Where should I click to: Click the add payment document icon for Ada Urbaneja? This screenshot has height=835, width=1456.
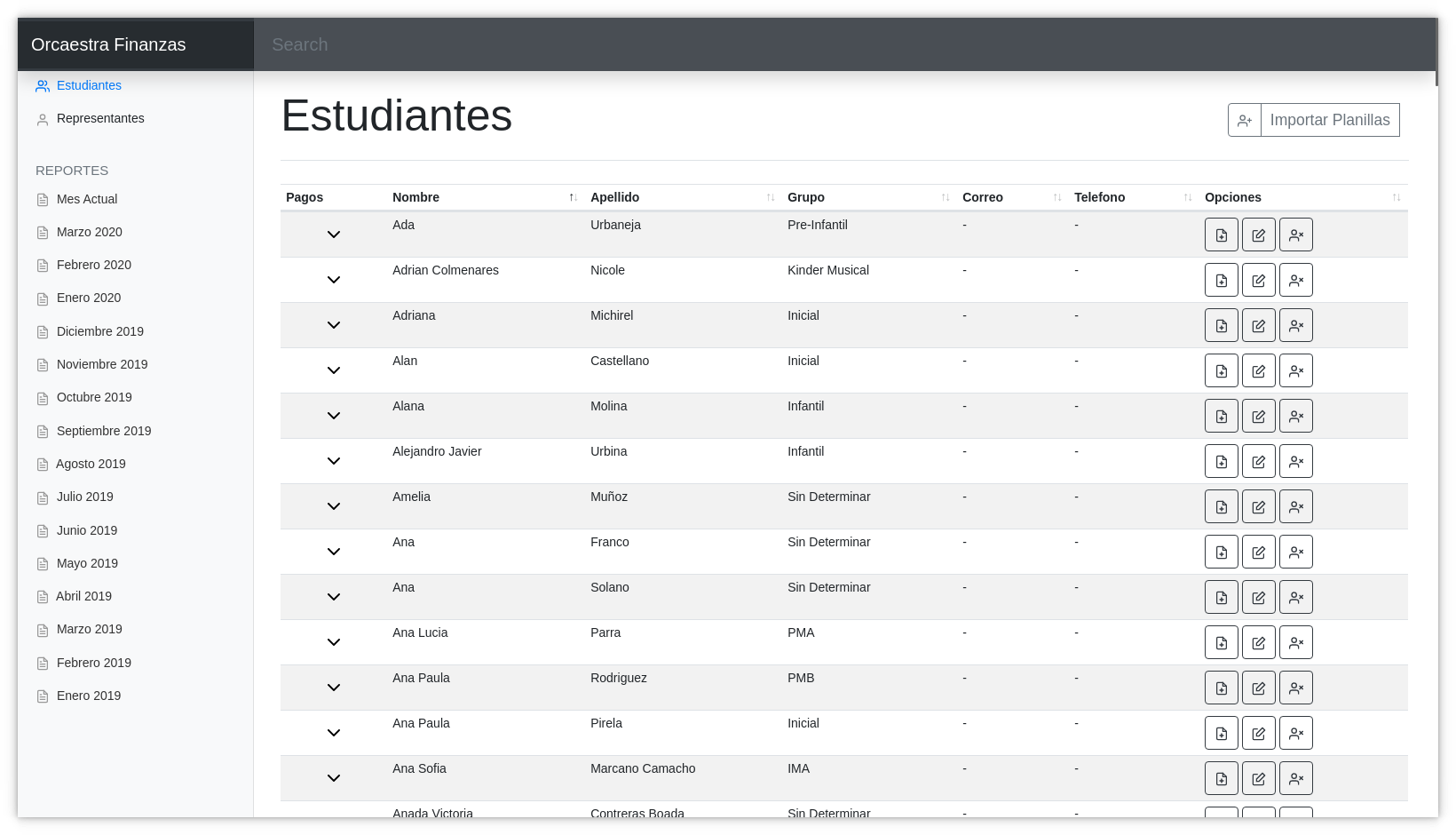point(1221,235)
